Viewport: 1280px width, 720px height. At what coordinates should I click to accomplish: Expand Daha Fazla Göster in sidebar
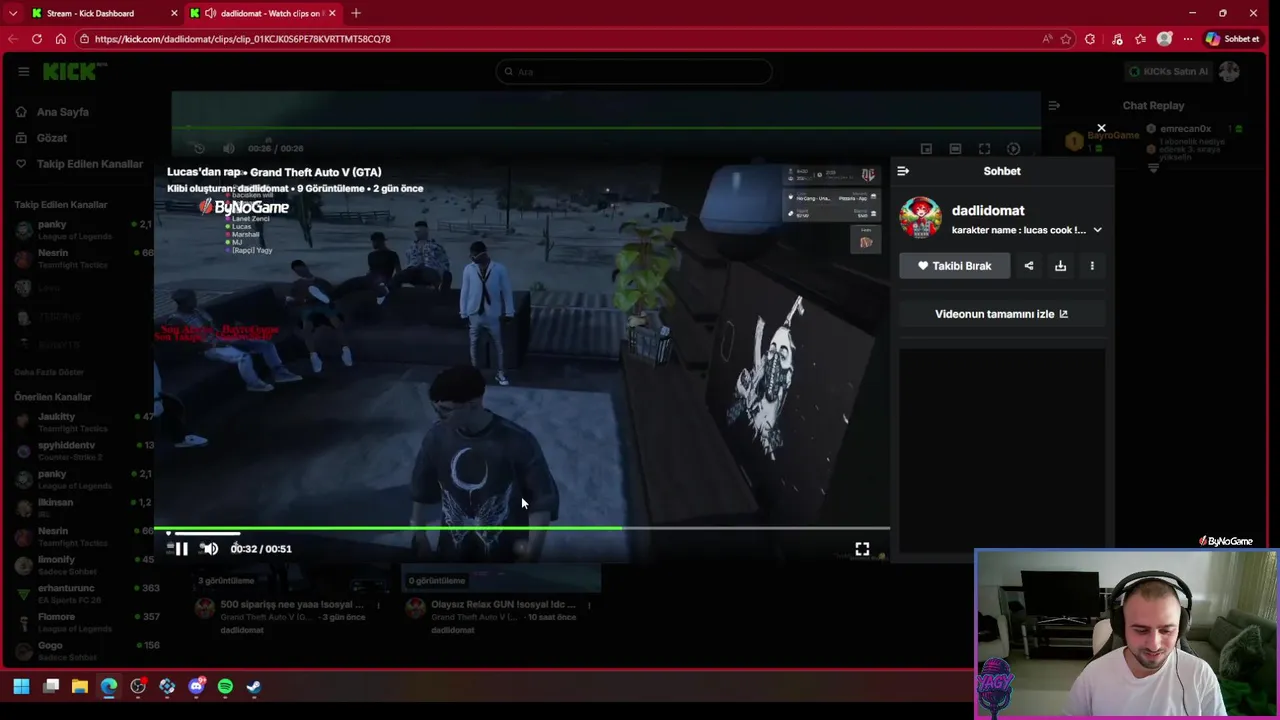(49, 372)
